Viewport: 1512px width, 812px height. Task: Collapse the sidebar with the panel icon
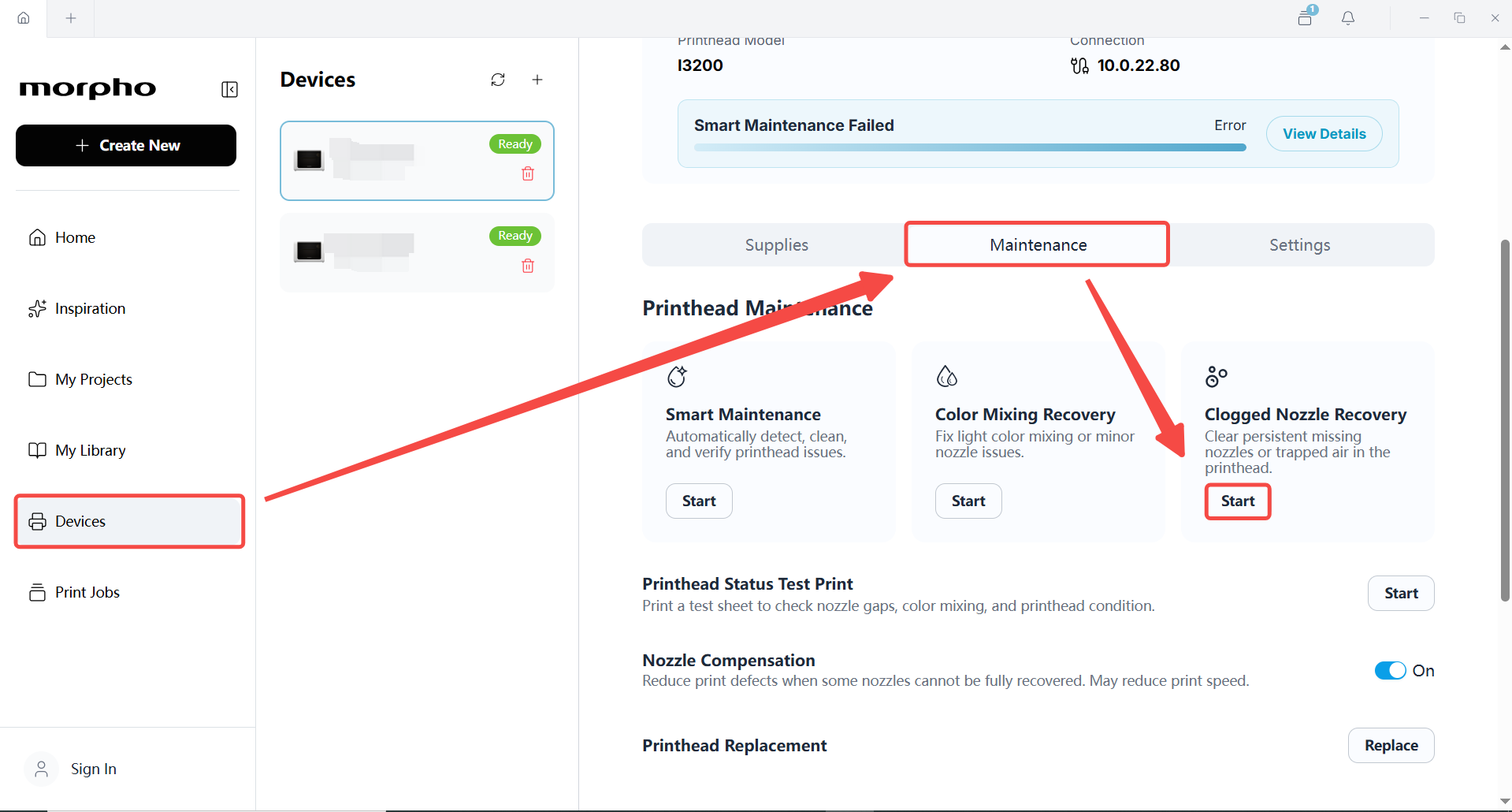point(229,89)
